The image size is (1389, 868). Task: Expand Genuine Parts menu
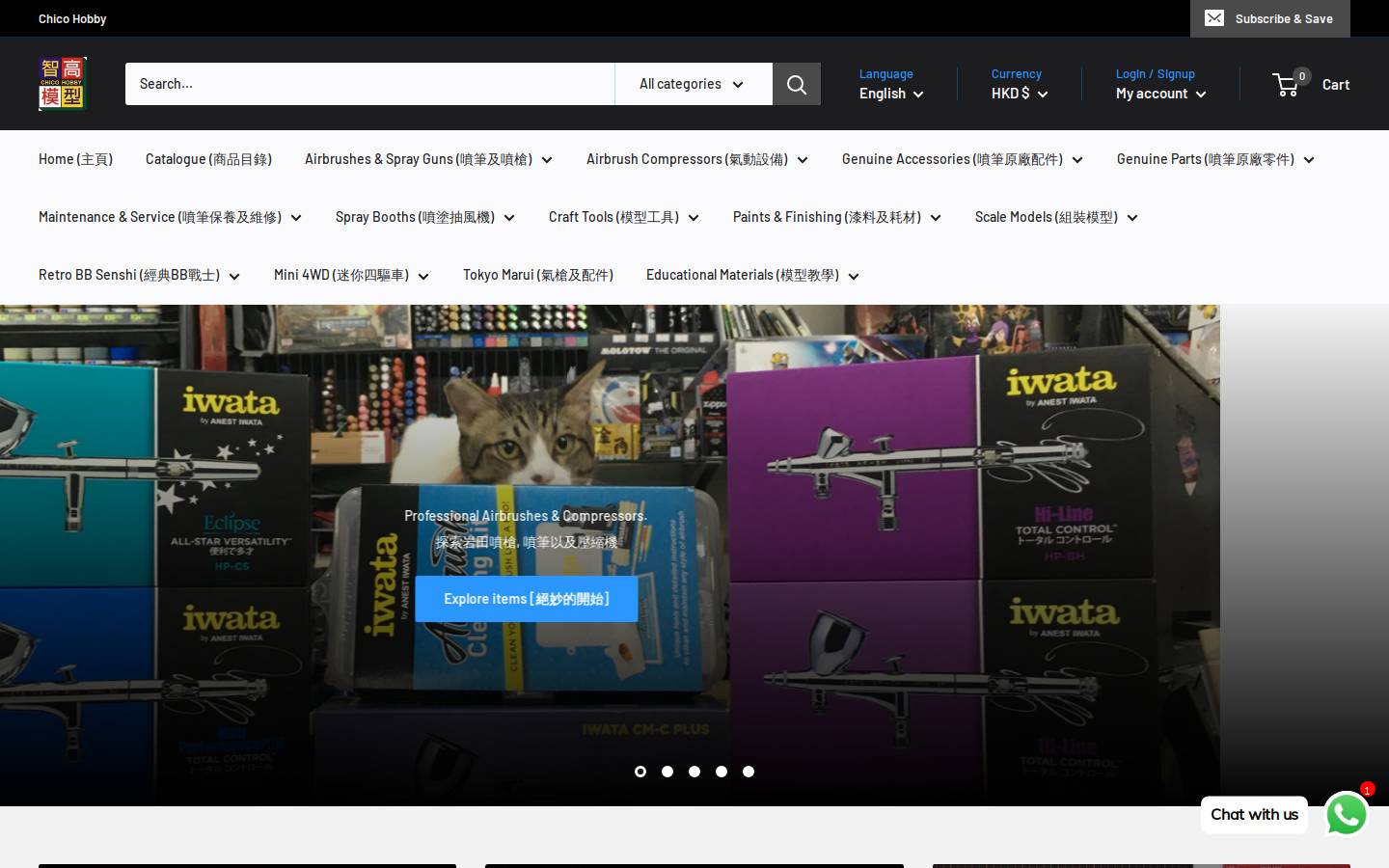[x=1215, y=159]
